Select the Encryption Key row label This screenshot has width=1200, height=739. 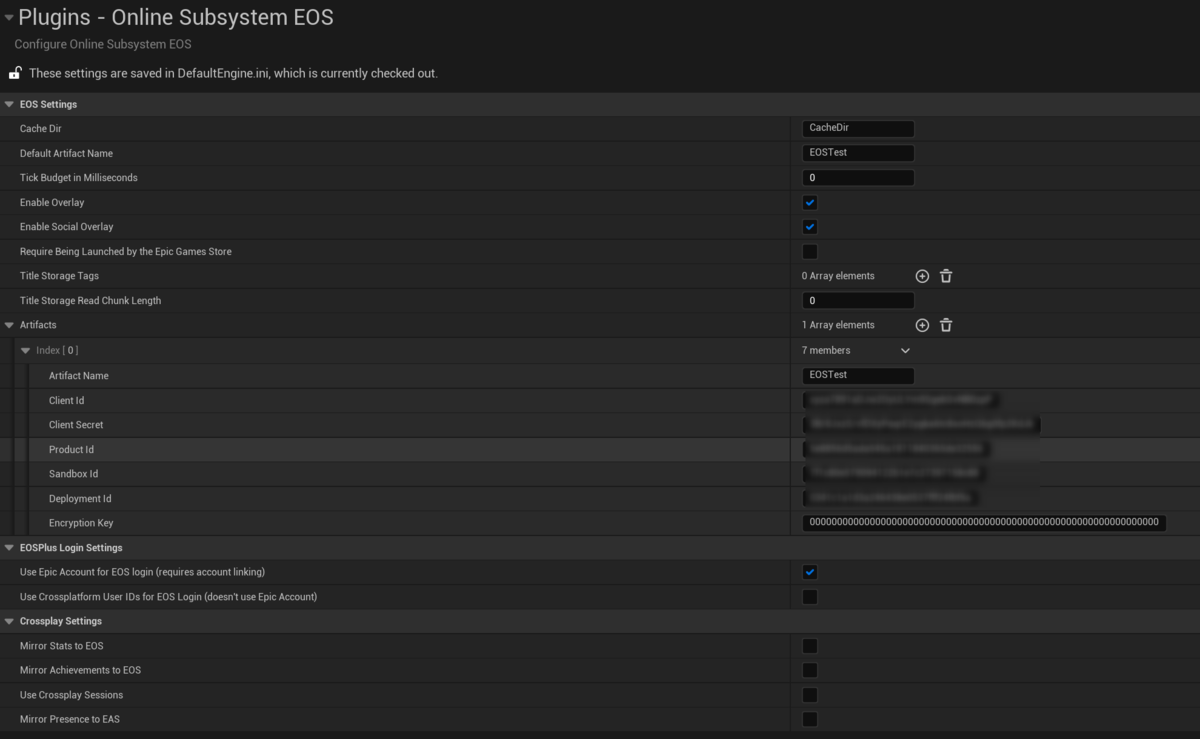pyautogui.click(x=81, y=523)
